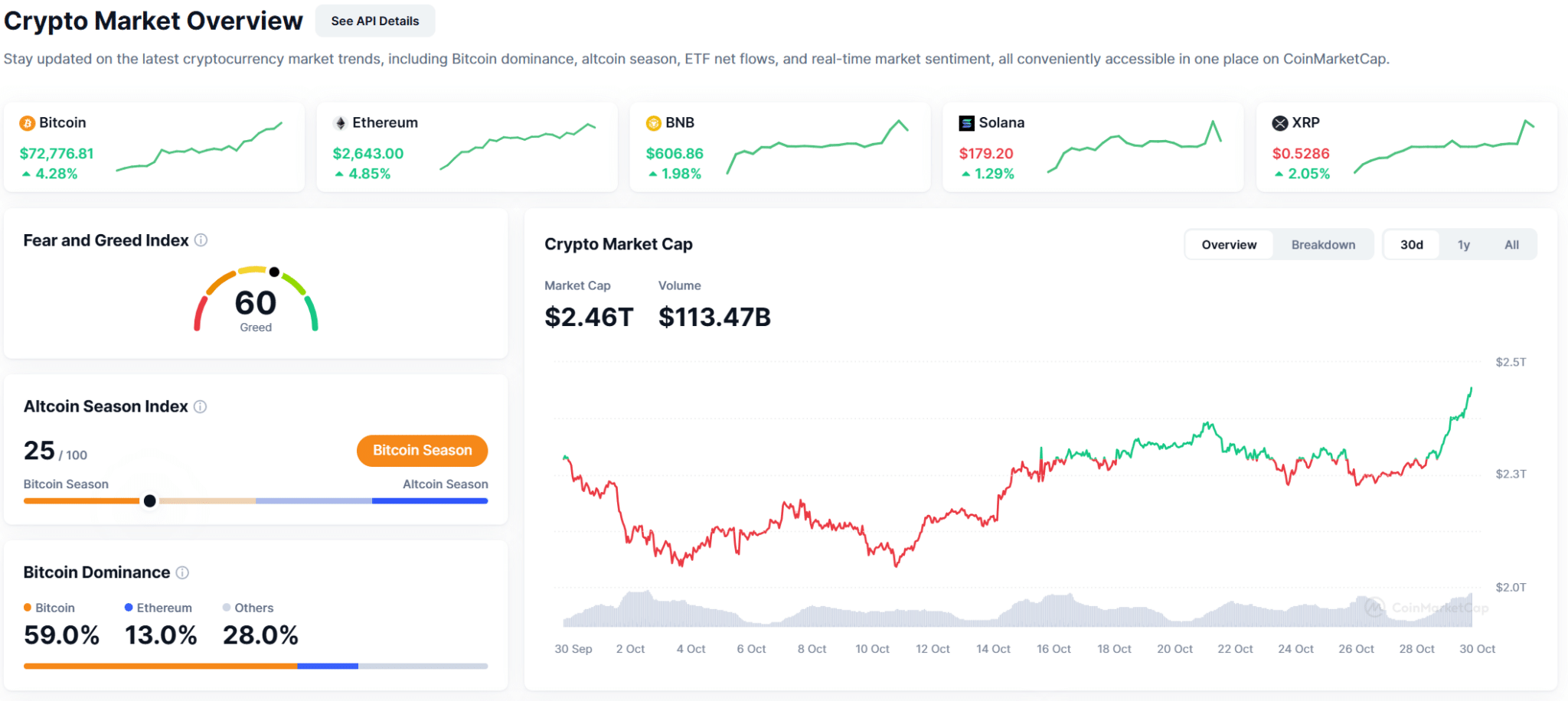The image size is (1568, 701).
Task: Open the BNB price card name
Action: tap(680, 123)
